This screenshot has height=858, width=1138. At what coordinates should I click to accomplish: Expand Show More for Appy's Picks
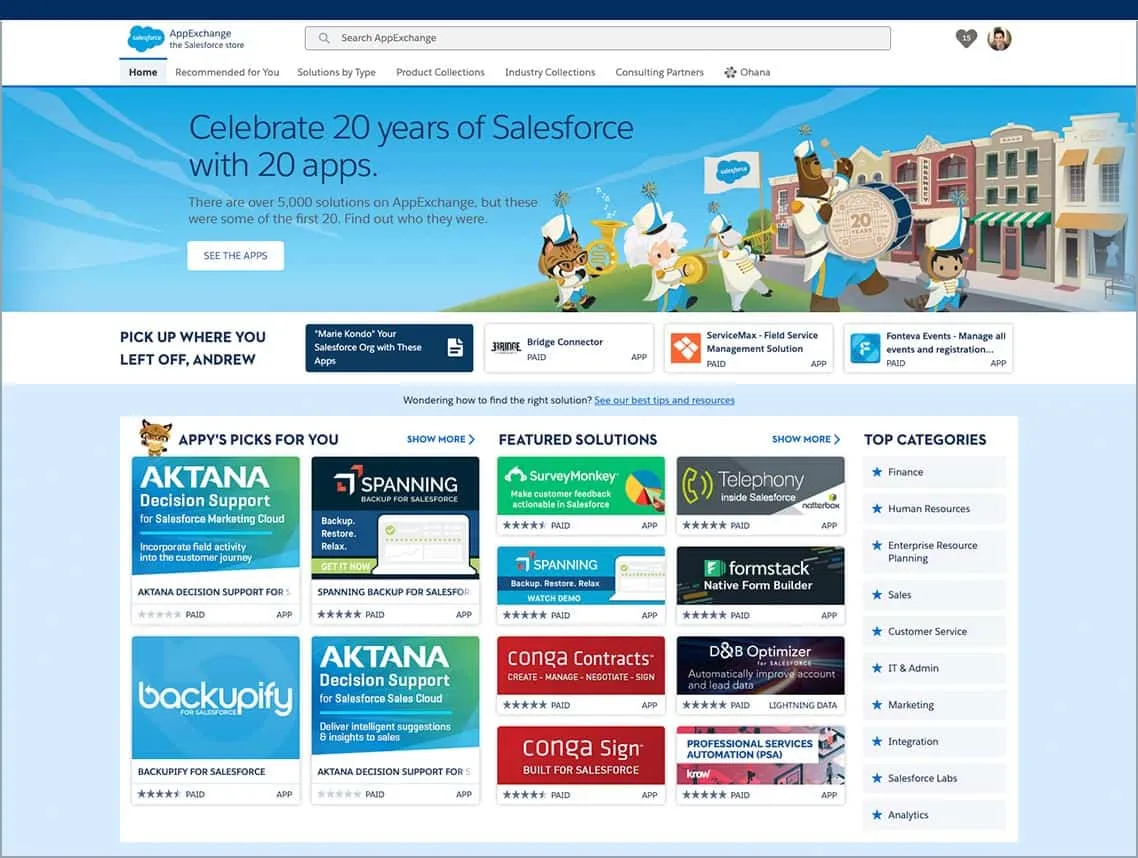pos(440,439)
